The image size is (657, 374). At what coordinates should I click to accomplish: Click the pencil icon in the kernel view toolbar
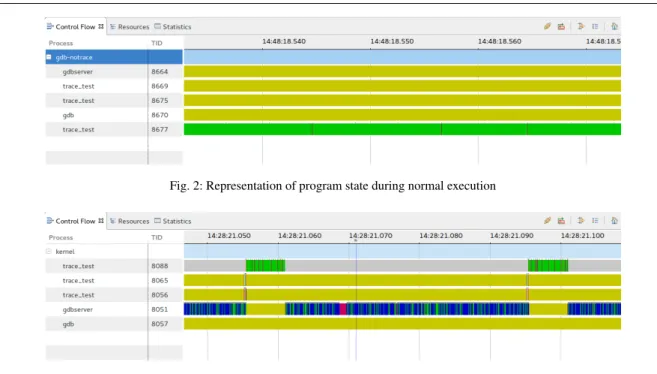tap(547, 221)
